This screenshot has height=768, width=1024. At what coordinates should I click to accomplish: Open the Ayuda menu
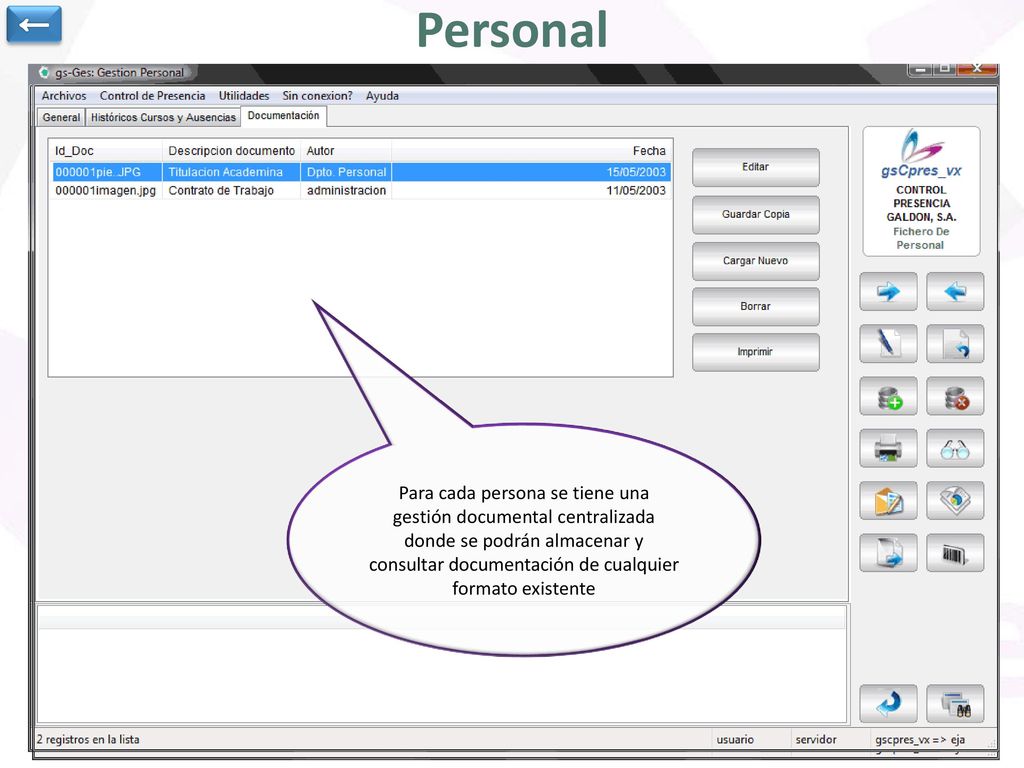(x=382, y=95)
